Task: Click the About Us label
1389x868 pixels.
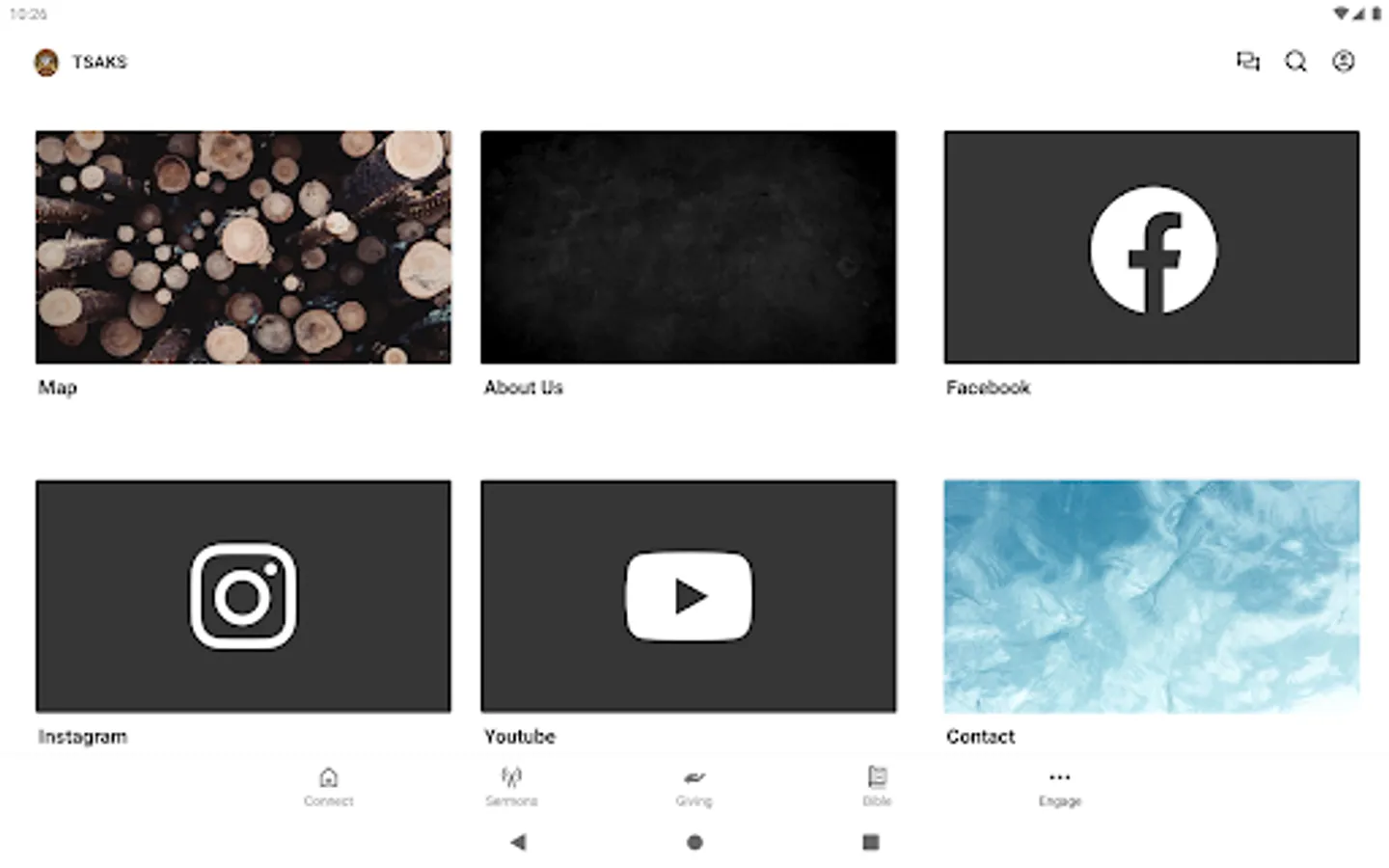Action: tap(524, 388)
